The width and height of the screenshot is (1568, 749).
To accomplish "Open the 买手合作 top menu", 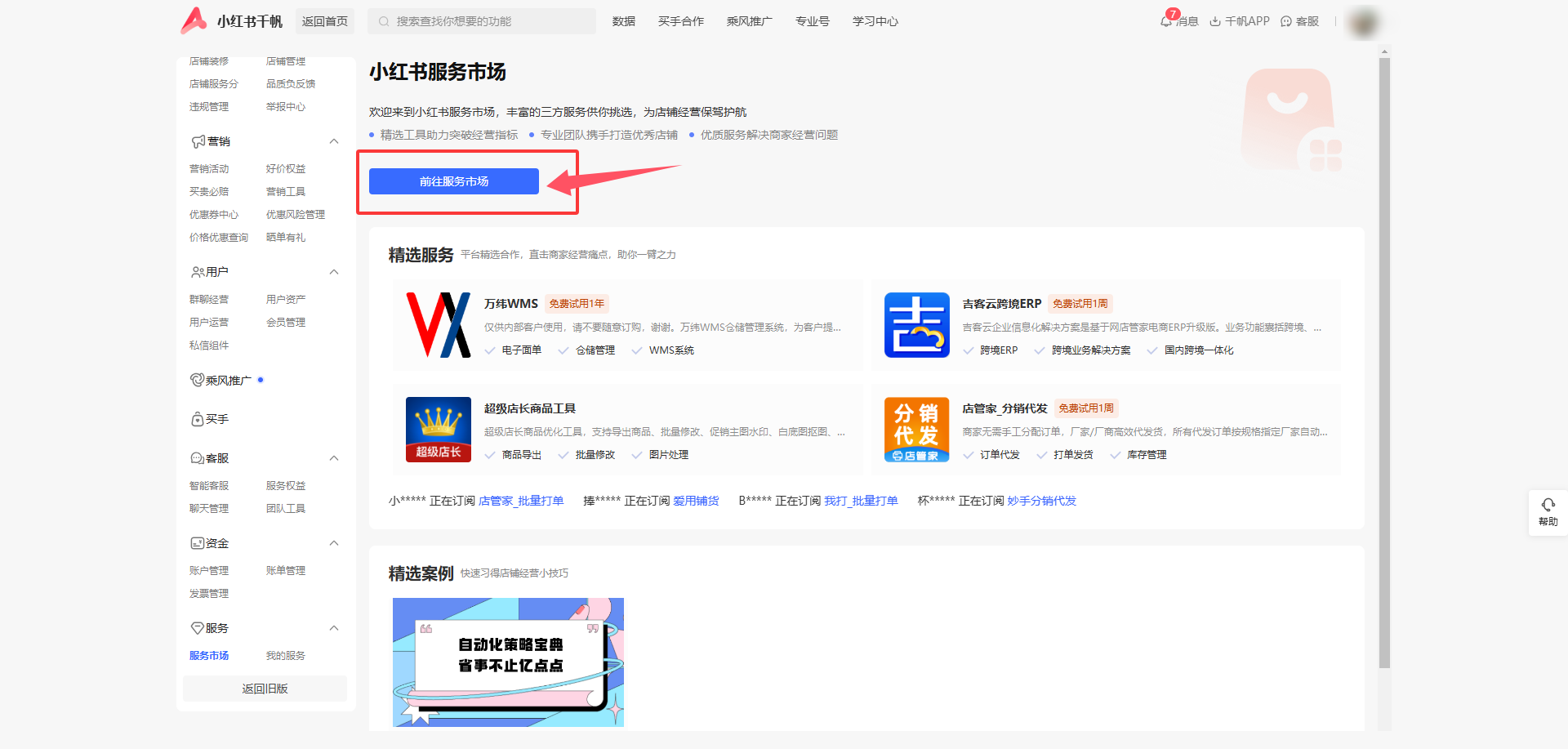I will pyautogui.click(x=681, y=21).
